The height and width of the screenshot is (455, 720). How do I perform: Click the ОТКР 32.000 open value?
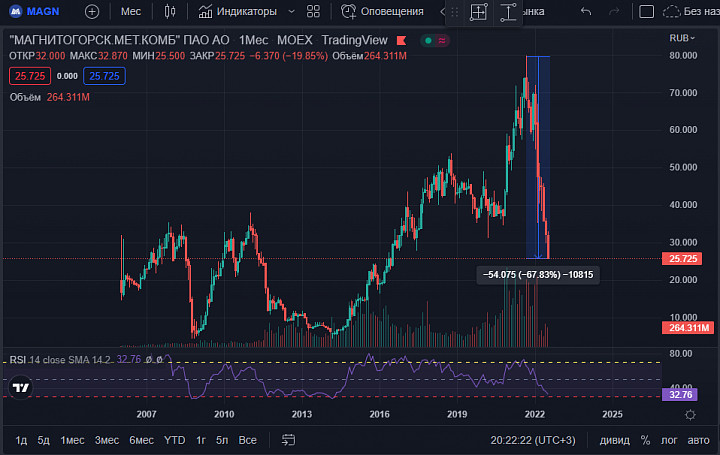37,56
